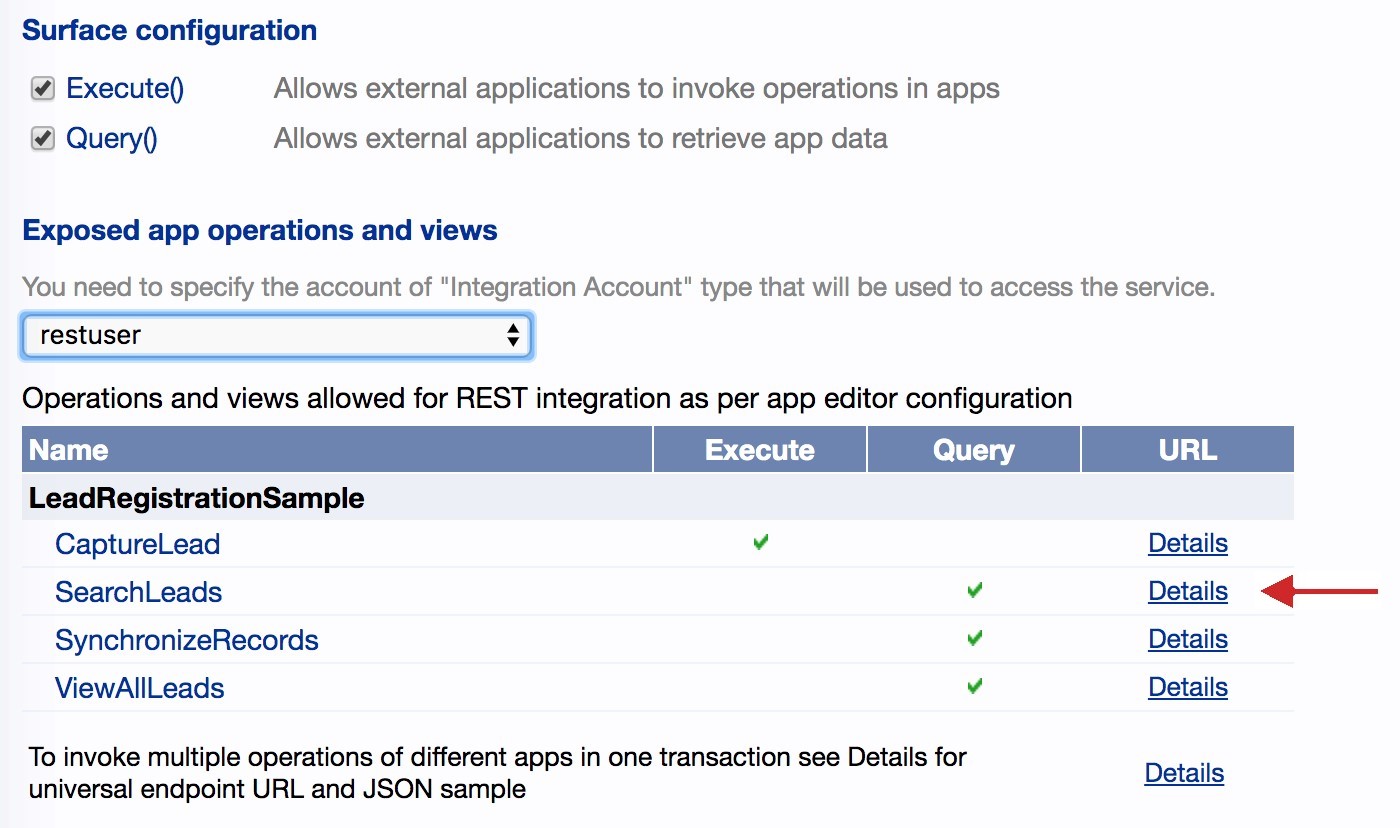This screenshot has width=1400, height=828.
Task: Show Details for SynchronizeRecords
Action: pos(1187,639)
